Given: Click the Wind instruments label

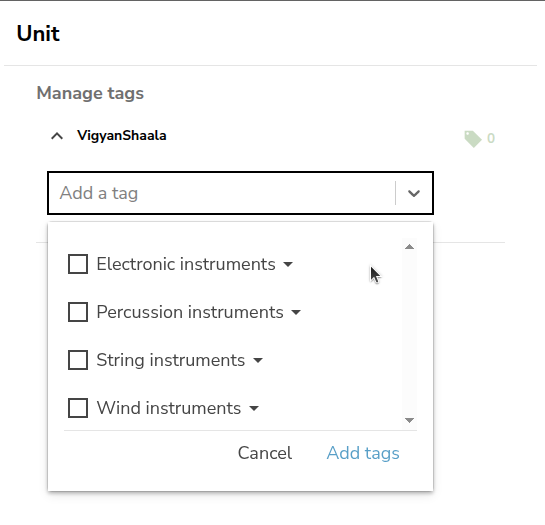Looking at the screenshot, I should tap(169, 408).
